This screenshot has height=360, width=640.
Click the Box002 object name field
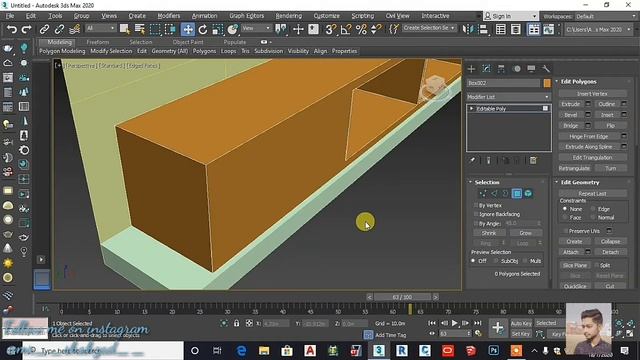click(503, 83)
